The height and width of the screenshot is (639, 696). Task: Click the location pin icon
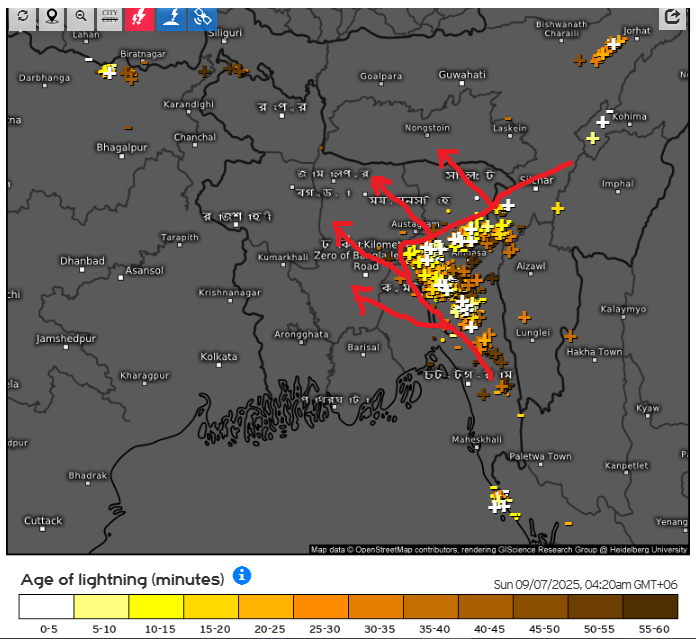pyautogui.click(x=52, y=18)
